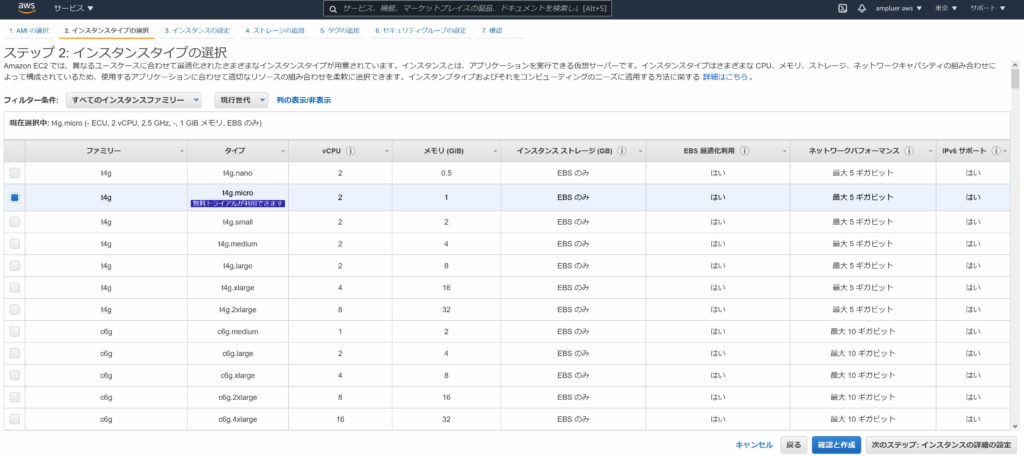Uncheck the selected t4g.micro row
This screenshot has height=456, width=1024.
[x=14, y=198]
